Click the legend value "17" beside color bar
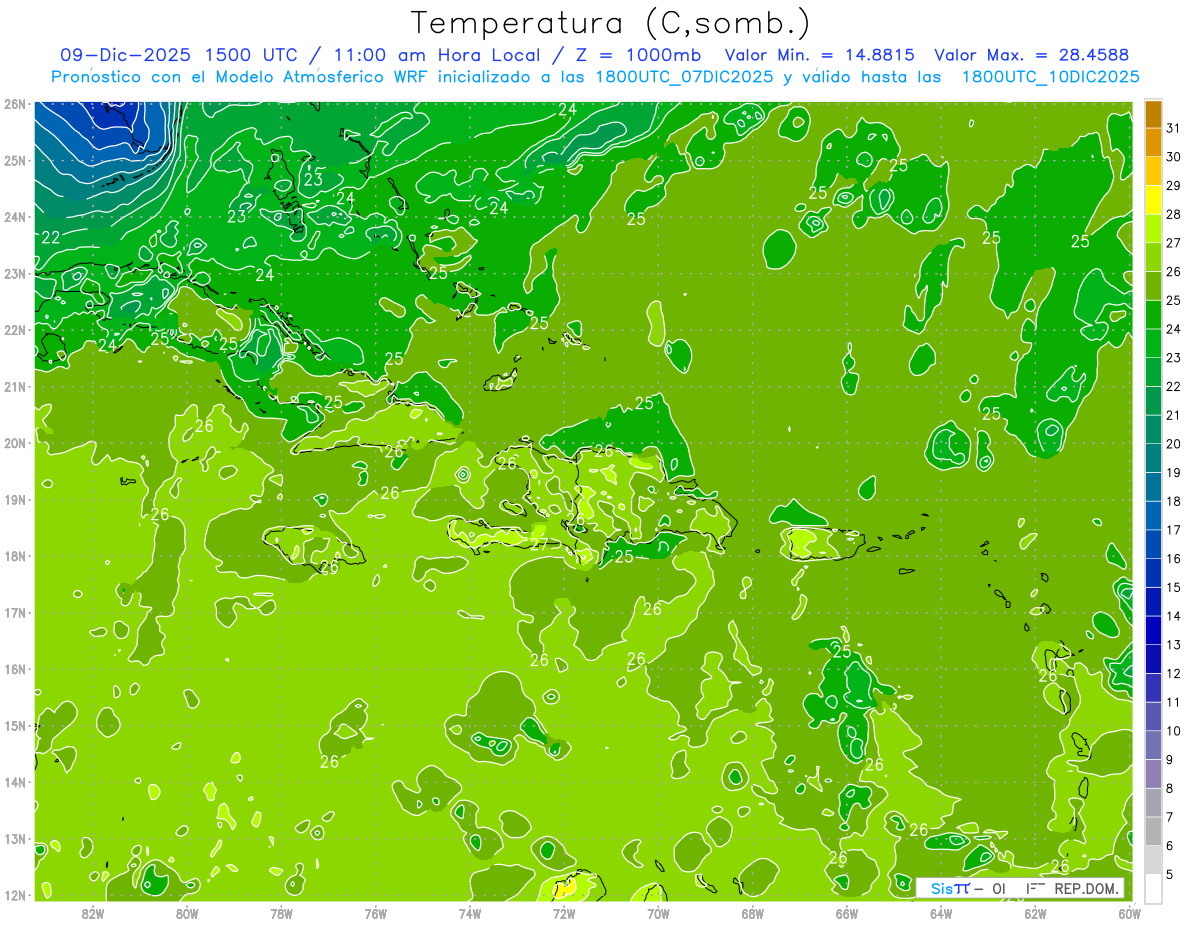Viewport: 1200px width, 927px height. coord(1174,530)
